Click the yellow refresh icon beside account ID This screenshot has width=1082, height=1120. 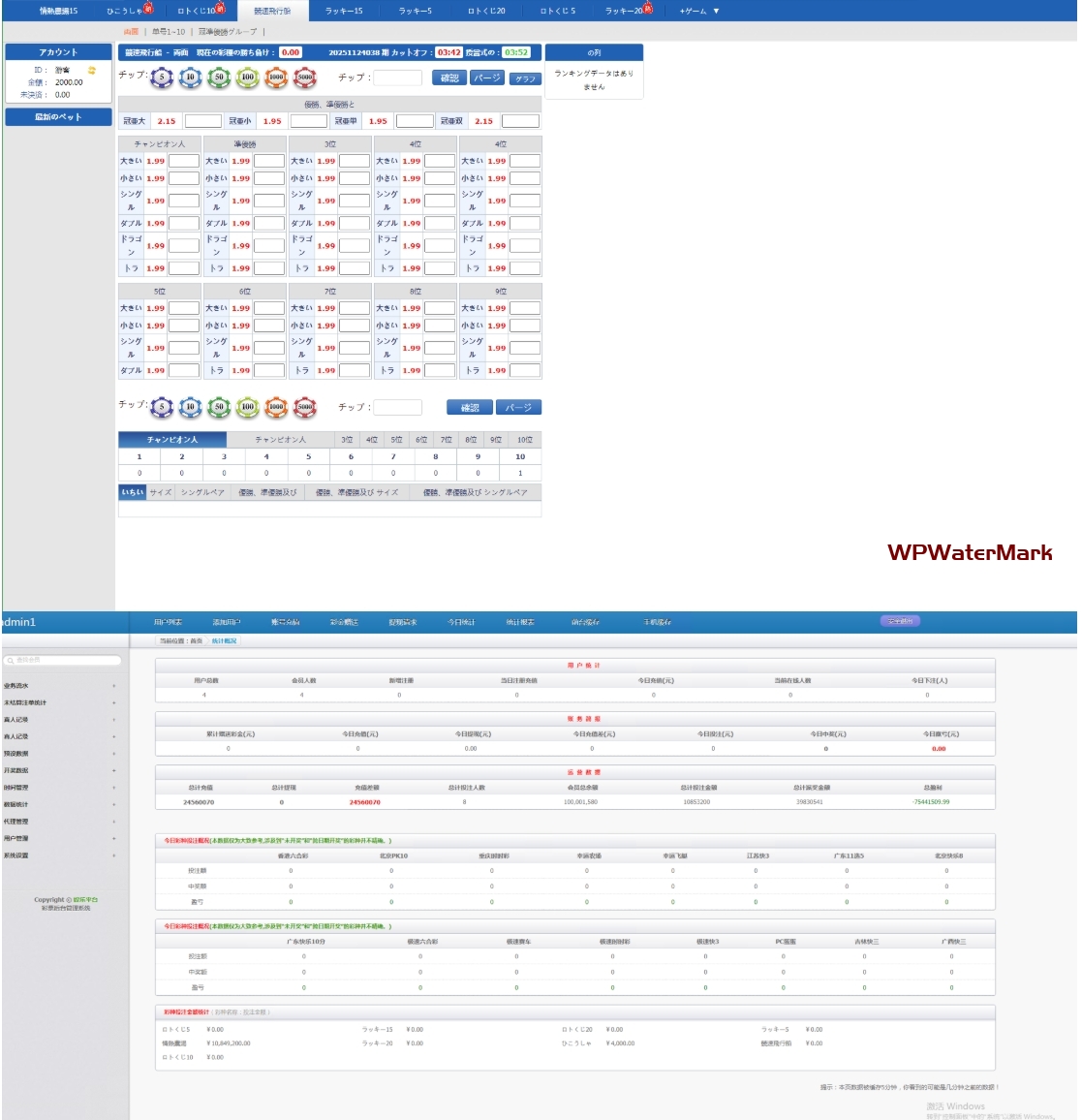92,71
